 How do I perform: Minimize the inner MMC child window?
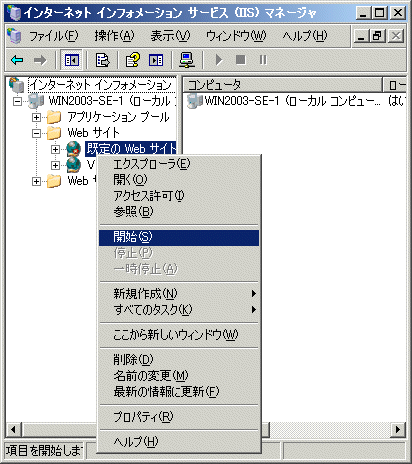(x=362, y=36)
